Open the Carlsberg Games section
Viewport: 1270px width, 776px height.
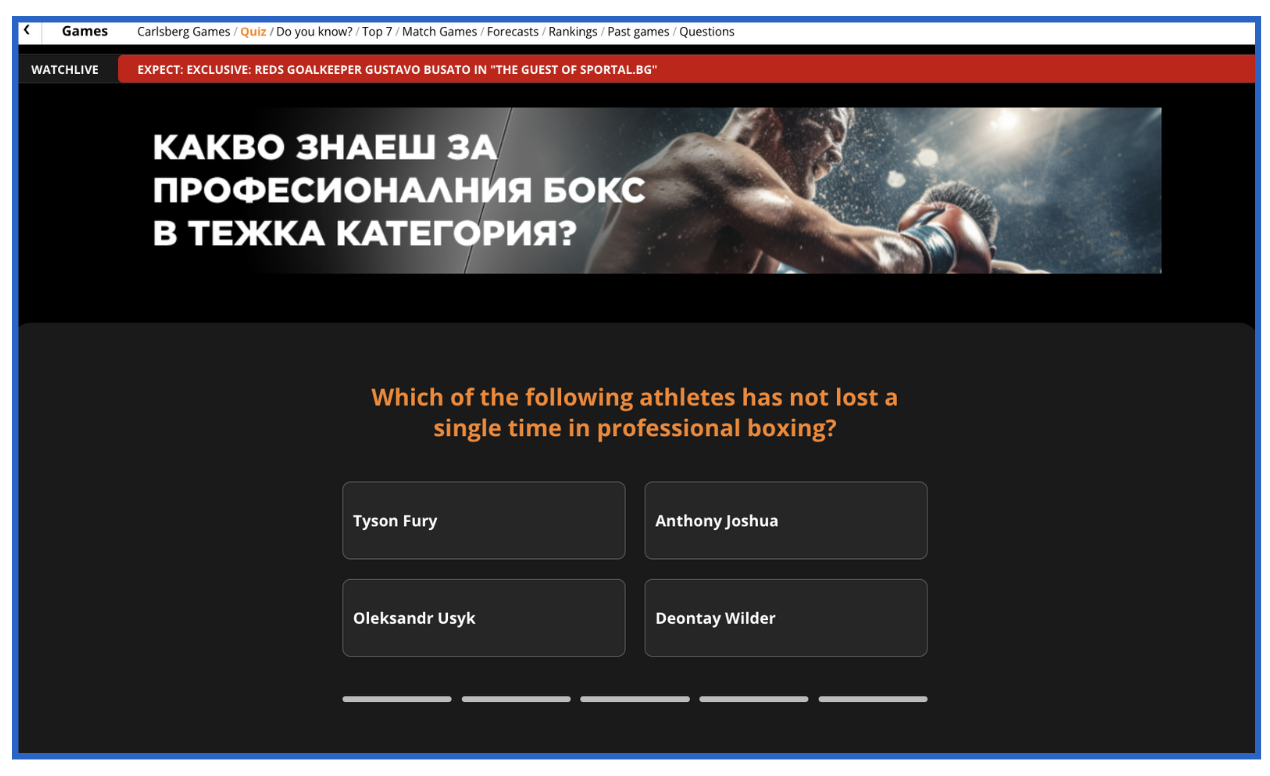pos(184,32)
